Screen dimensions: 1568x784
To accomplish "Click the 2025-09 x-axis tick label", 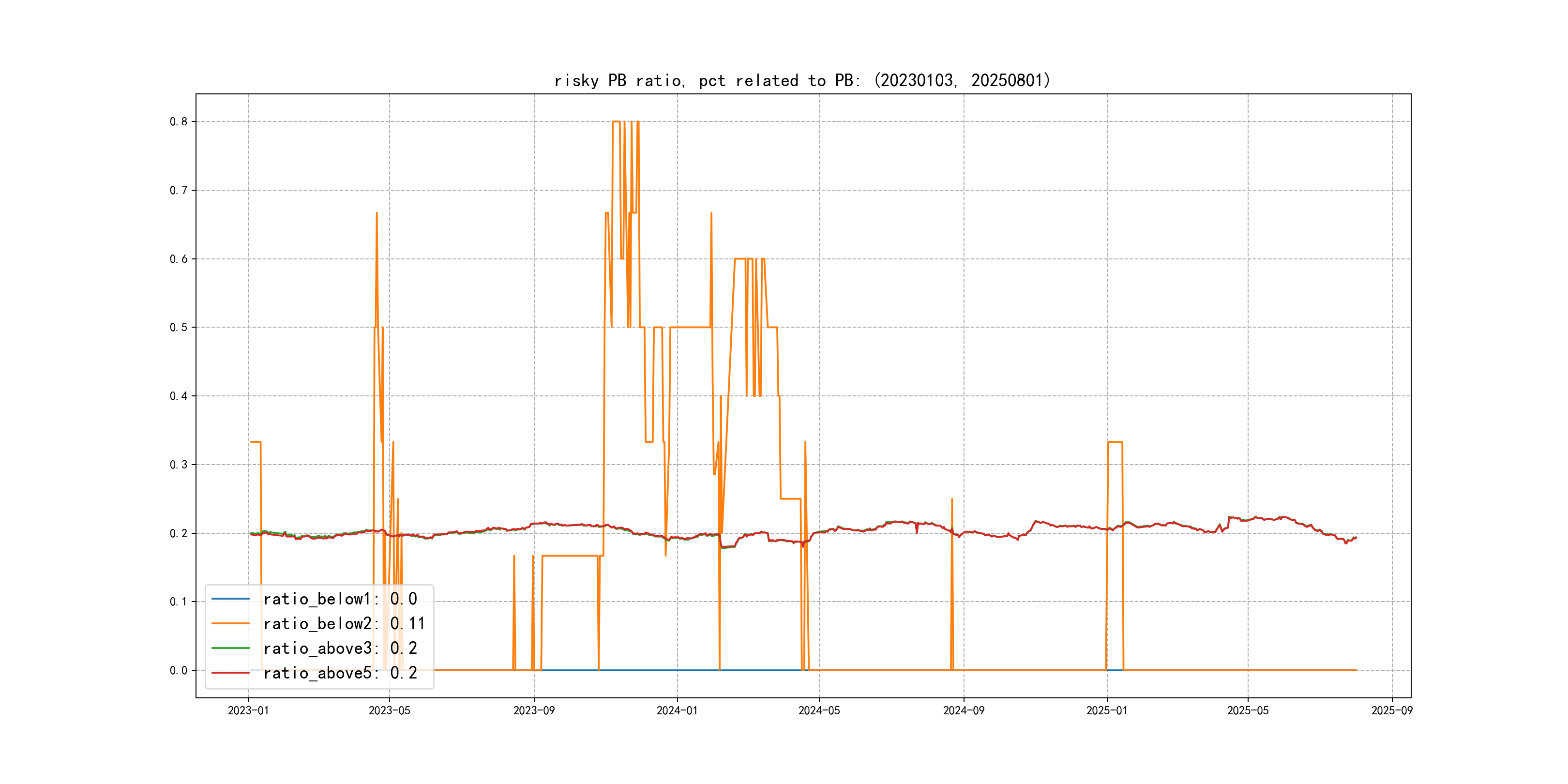I will click(1391, 710).
